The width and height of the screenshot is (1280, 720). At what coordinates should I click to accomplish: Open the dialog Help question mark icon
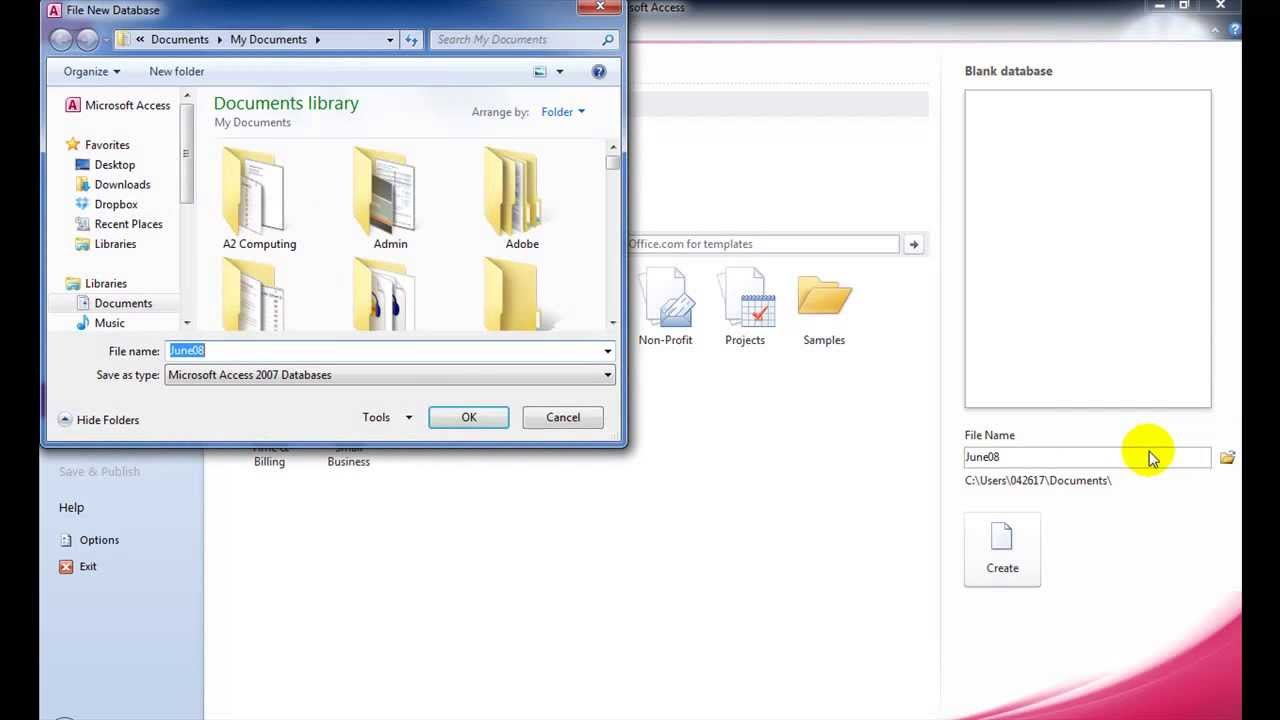pyautogui.click(x=598, y=71)
